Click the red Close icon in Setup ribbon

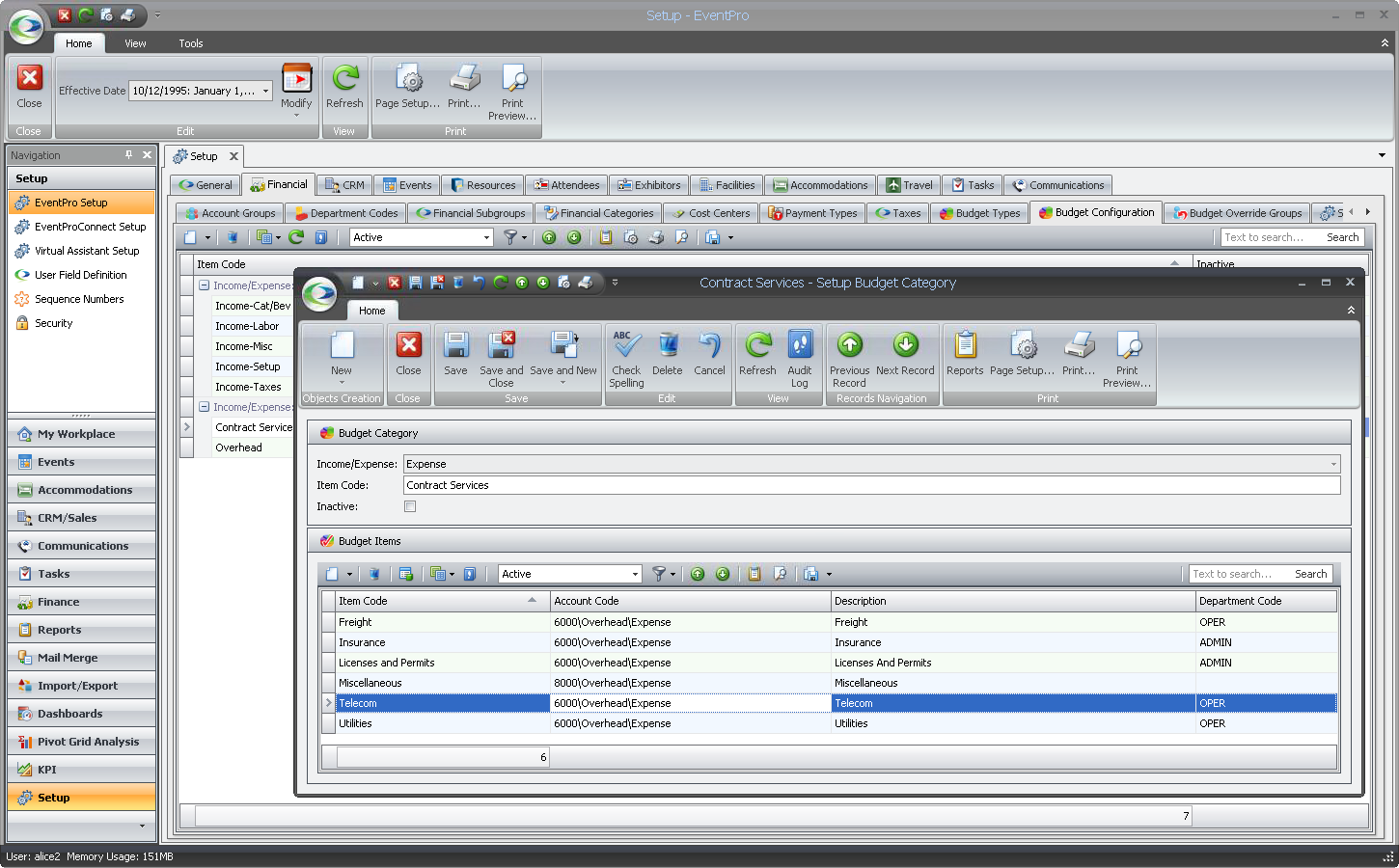point(29,87)
